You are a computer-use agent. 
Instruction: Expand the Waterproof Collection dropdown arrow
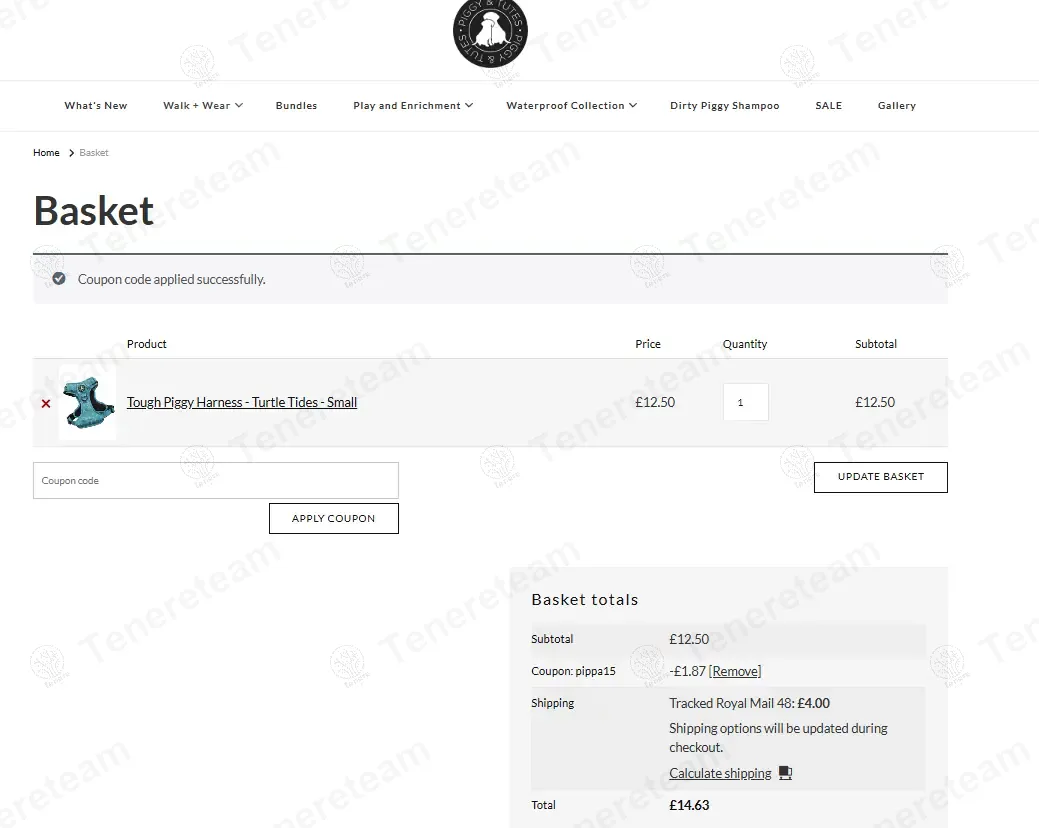click(x=633, y=105)
